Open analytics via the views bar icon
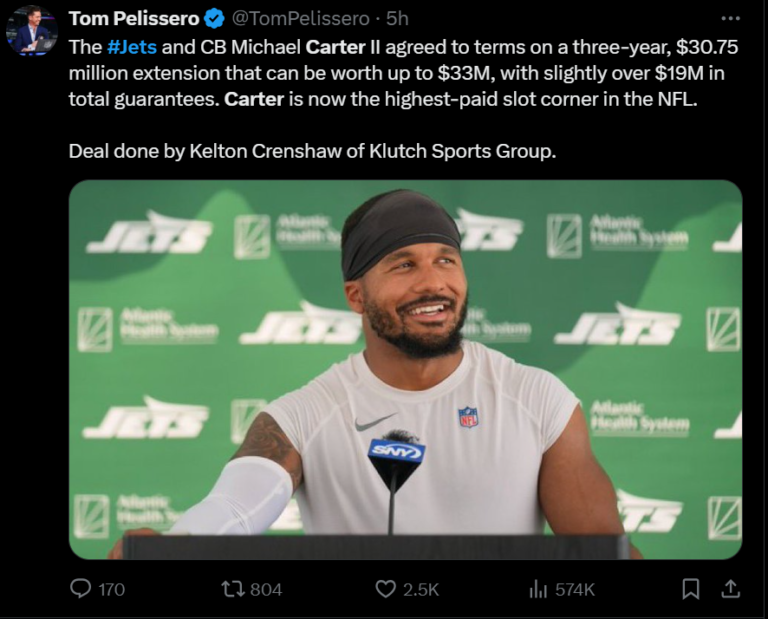This screenshot has width=768, height=619. (x=537, y=589)
